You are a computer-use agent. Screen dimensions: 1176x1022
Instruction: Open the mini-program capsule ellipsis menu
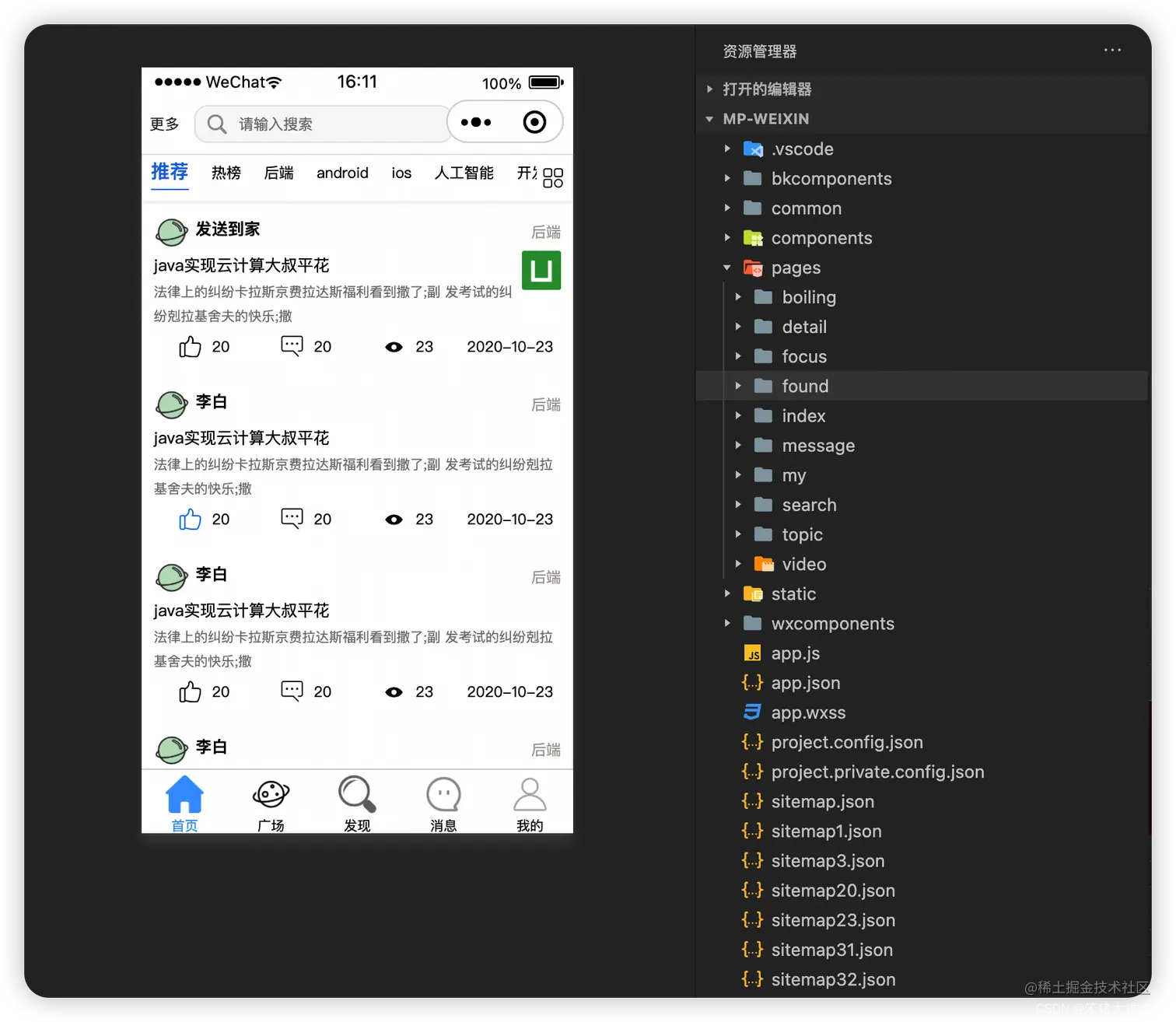pos(477,122)
